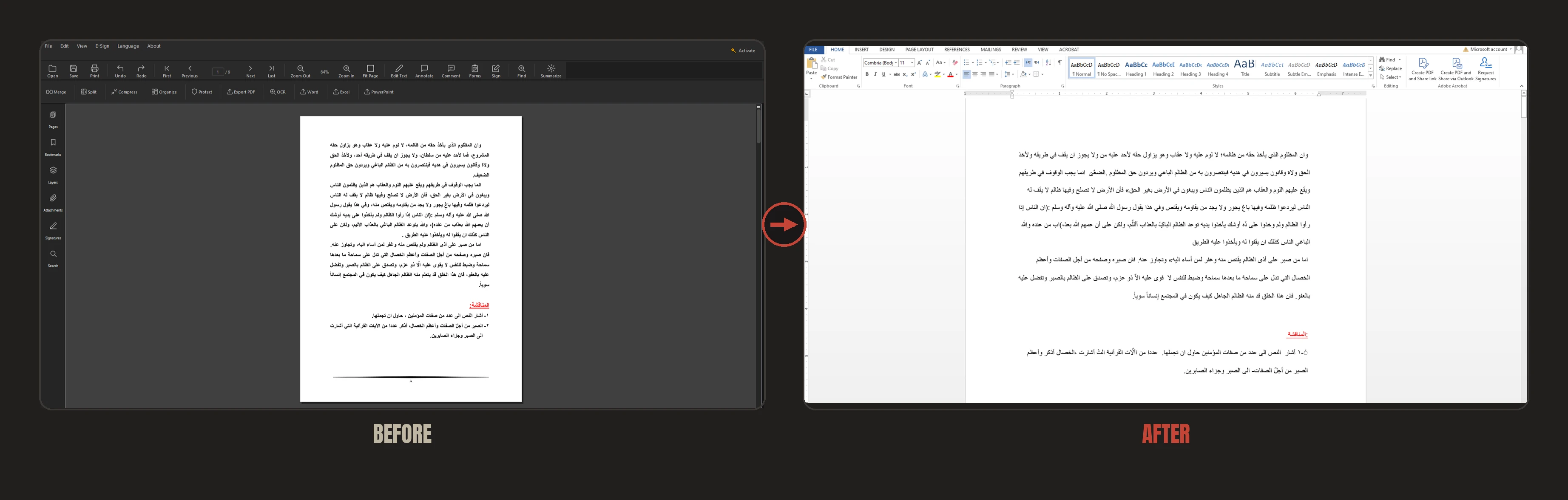Open the Bullets list dropdown arrow
Viewport: 1568px width, 500px height.
[973, 62]
